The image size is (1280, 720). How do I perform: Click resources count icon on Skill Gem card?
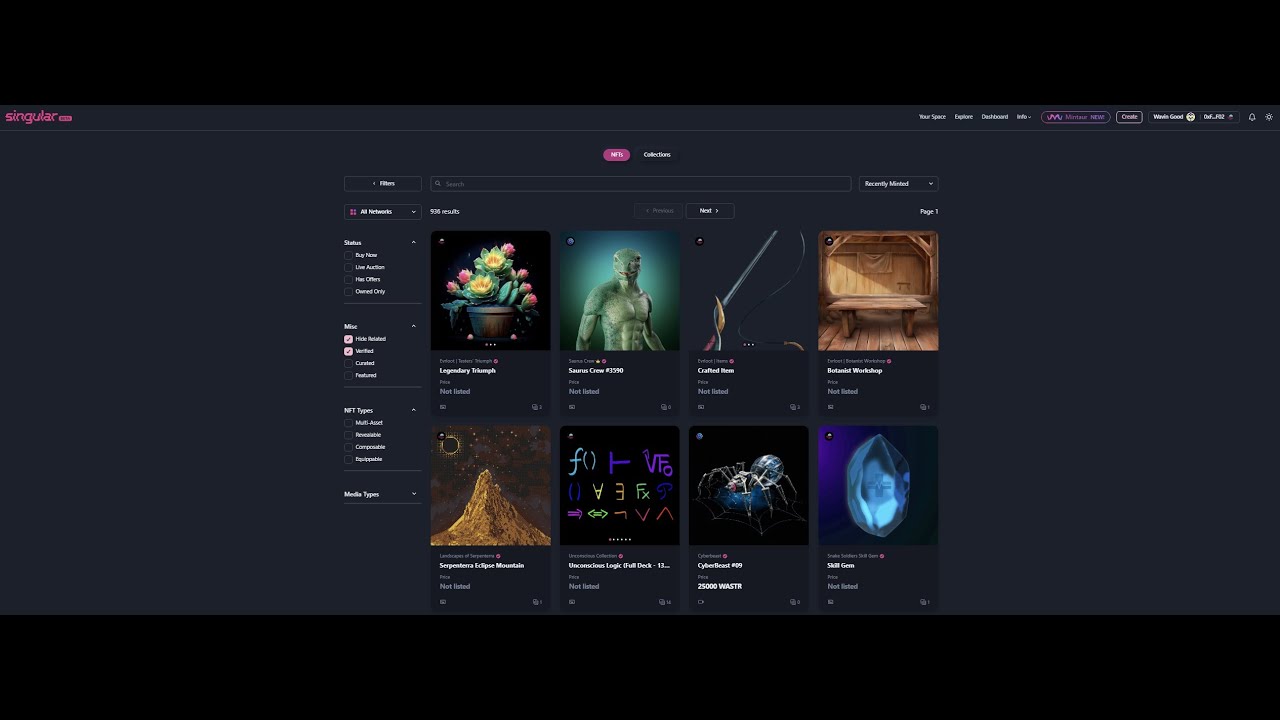923,602
